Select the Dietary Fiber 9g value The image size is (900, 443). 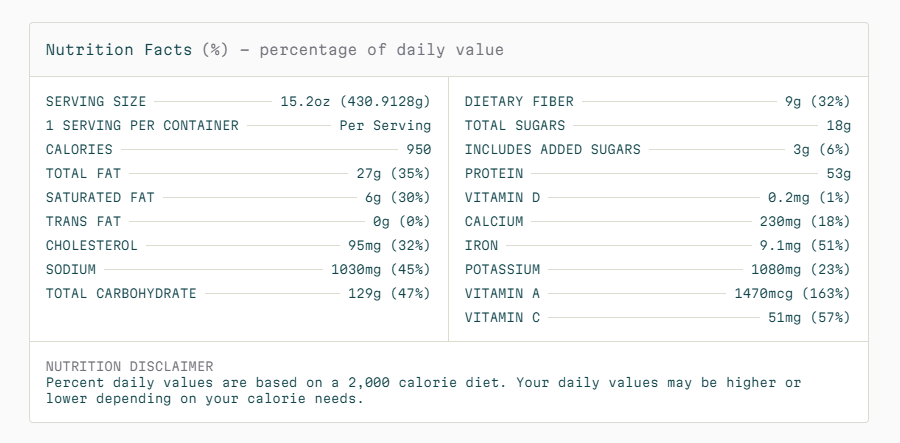(817, 102)
